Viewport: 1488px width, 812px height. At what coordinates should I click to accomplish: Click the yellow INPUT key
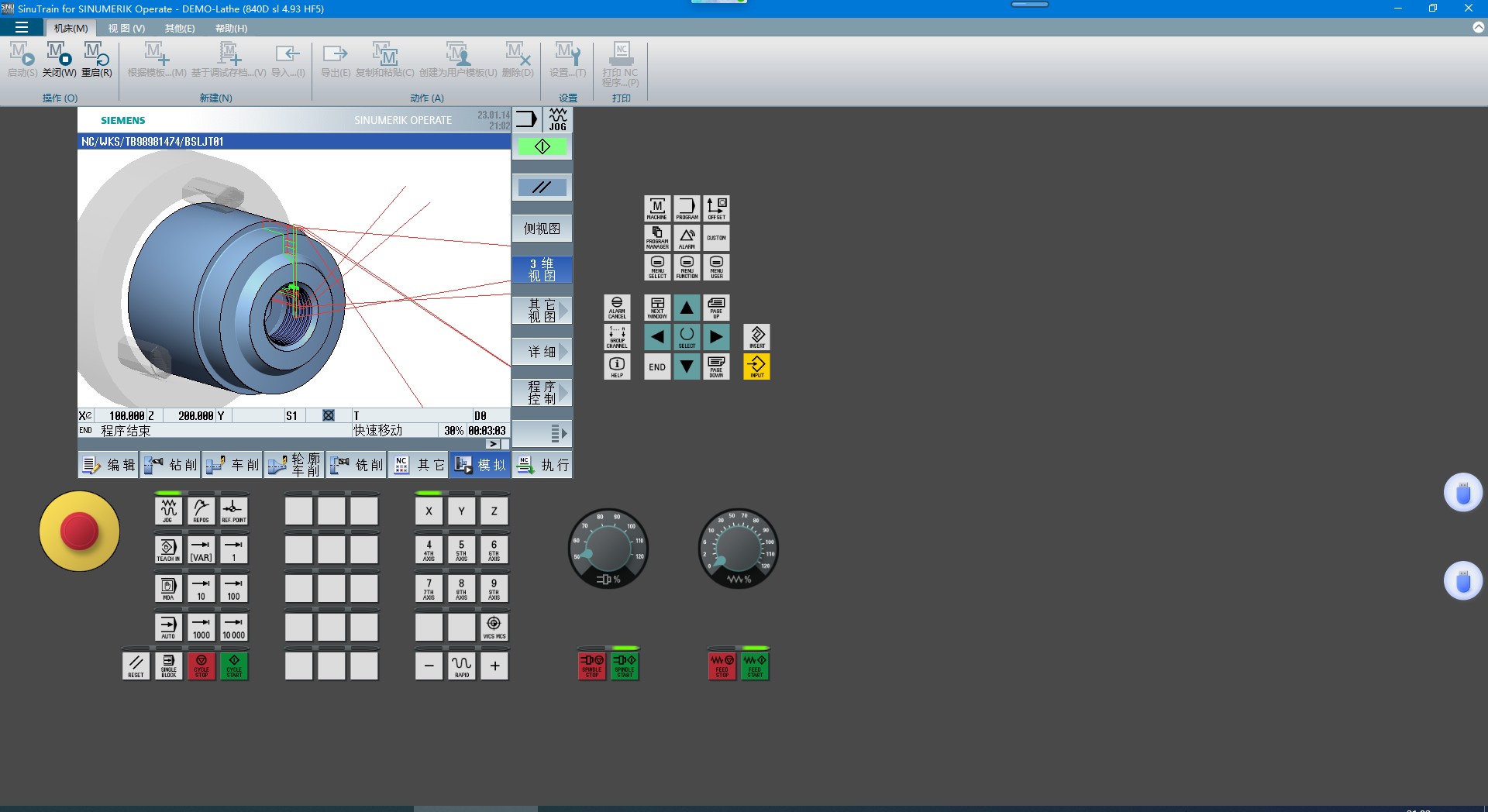coord(757,366)
